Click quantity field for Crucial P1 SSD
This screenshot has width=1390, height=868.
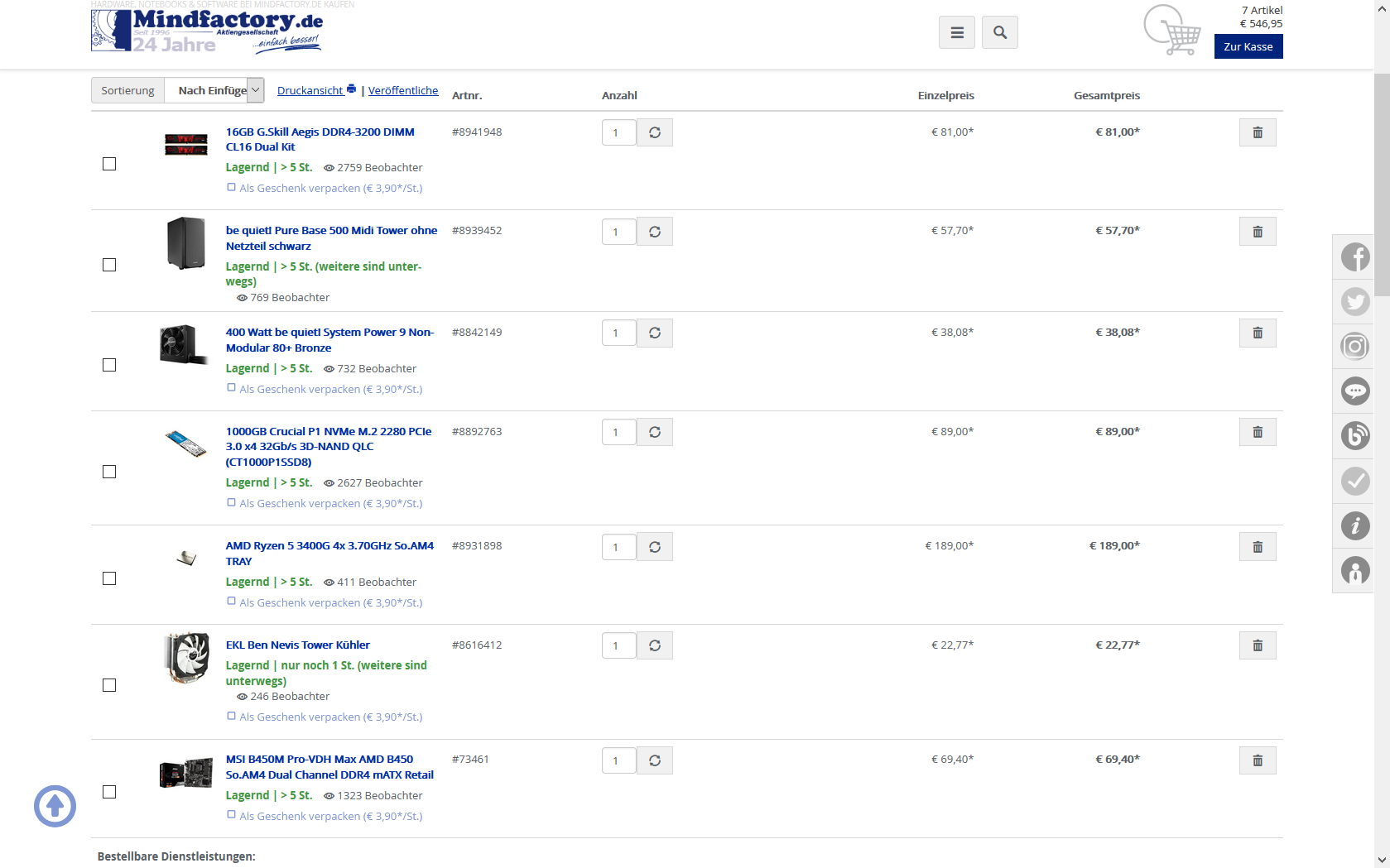coord(618,432)
